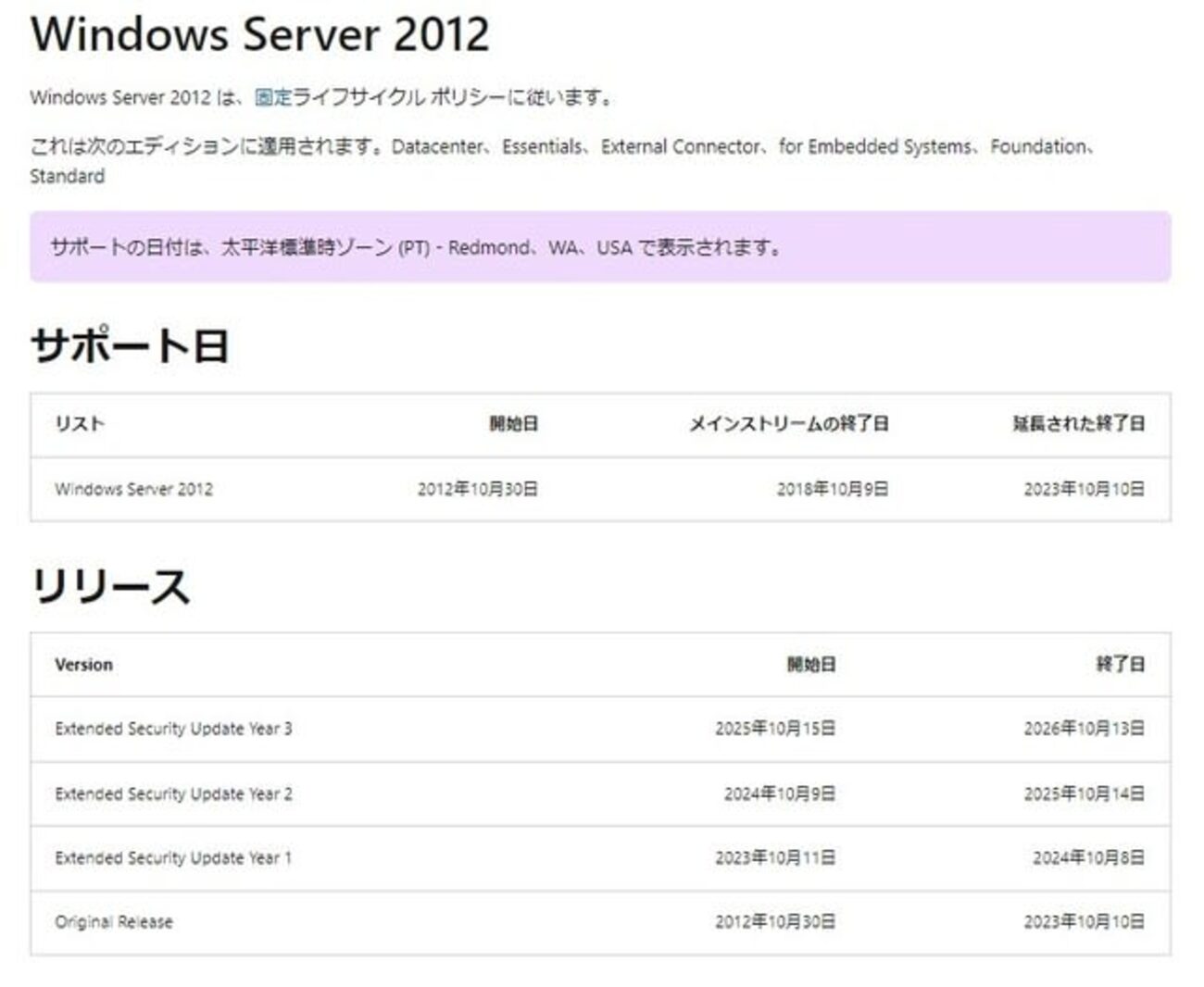Click the mainstream end date 2018年10月9日

click(834, 489)
